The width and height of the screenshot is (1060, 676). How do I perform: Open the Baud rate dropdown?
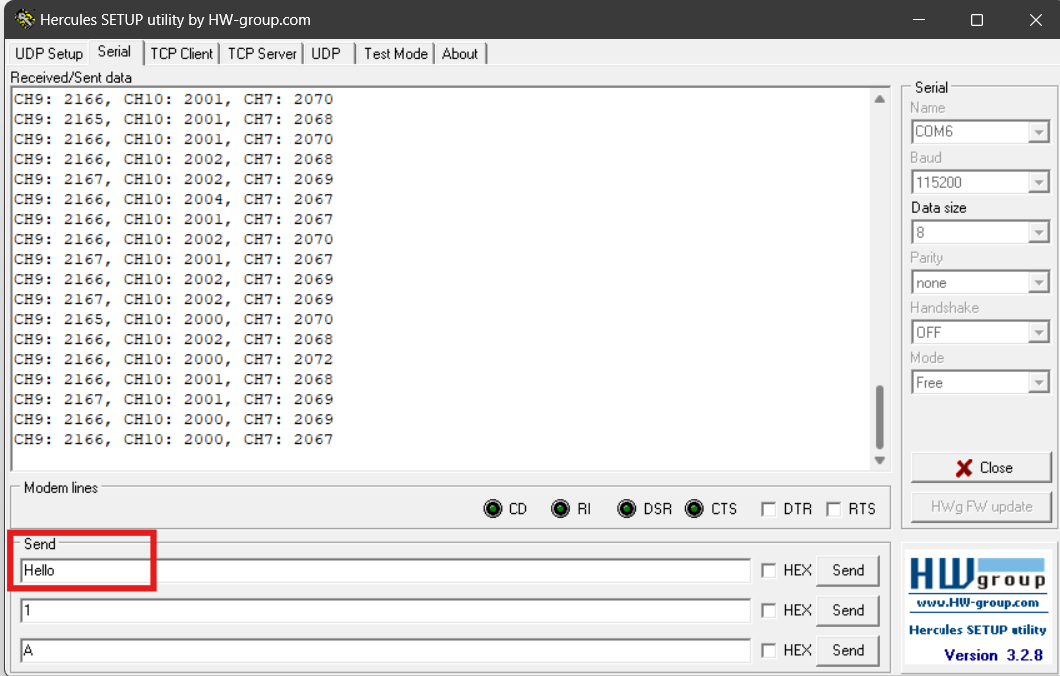pos(1041,181)
